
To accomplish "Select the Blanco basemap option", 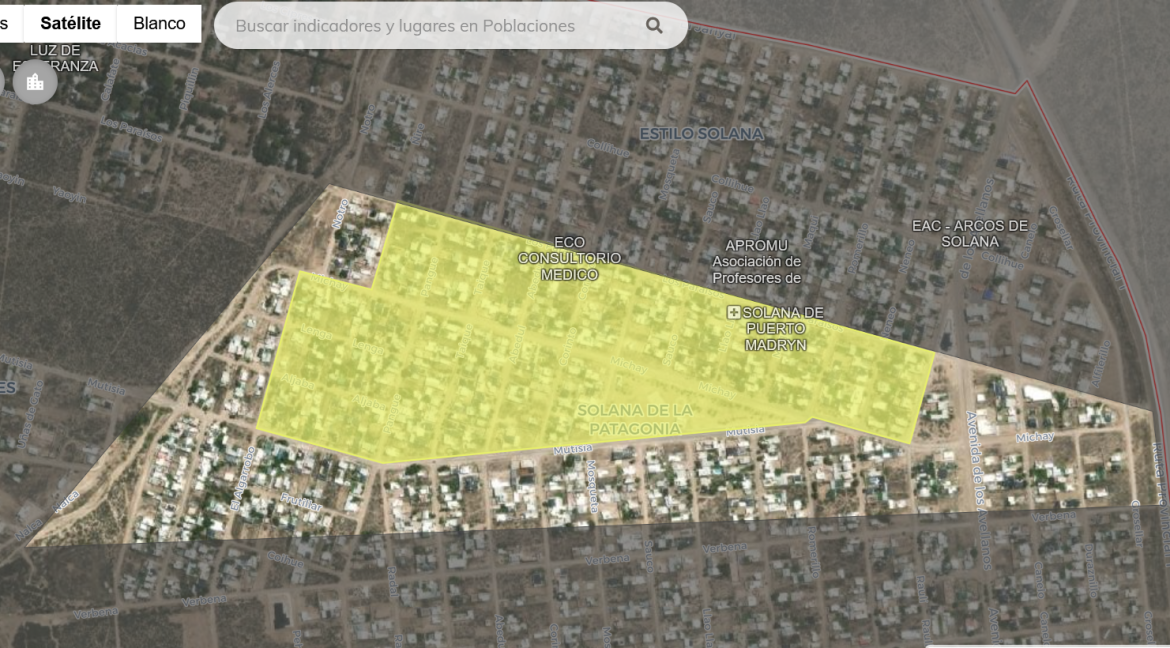I will click(159, 23).
